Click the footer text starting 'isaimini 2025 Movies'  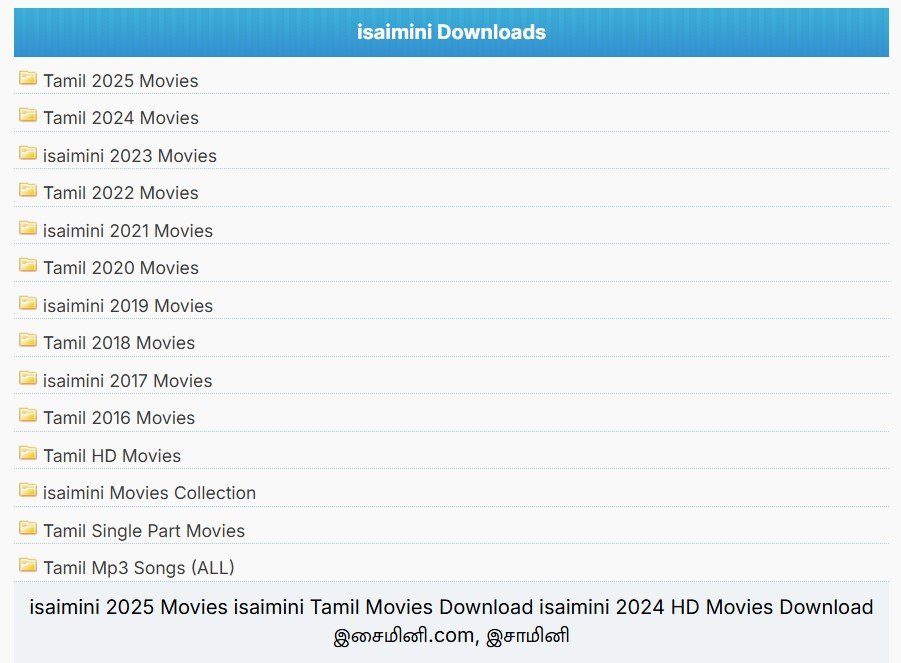[x=451, y=607]
